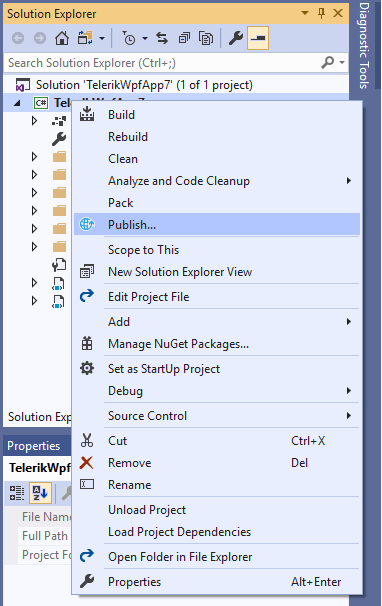Collapse the TelerikWpfApp7 project node
382x606 pixels.
pos(17,103)
